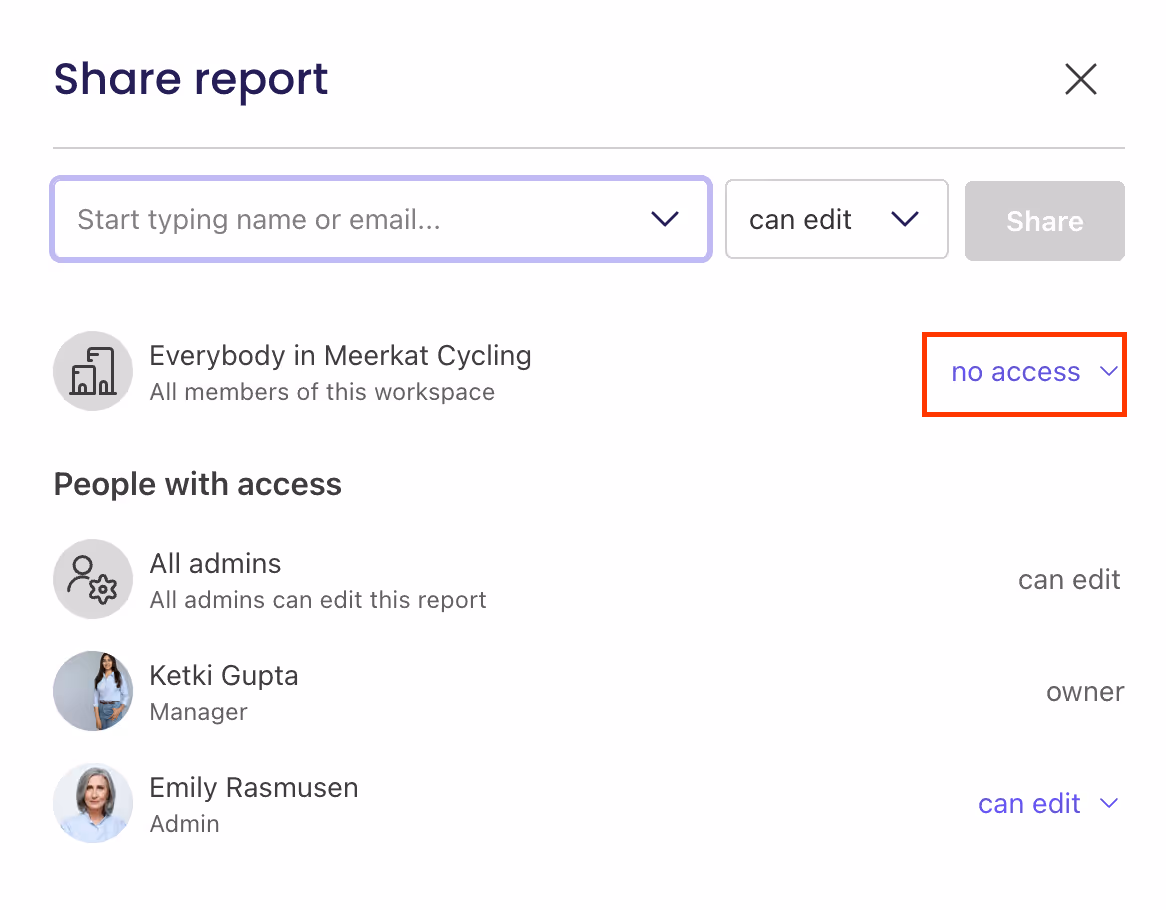
Task: Select the Everybody in Meerkat Cycling text
Action: pyautogui.click(x=341, y=355)
